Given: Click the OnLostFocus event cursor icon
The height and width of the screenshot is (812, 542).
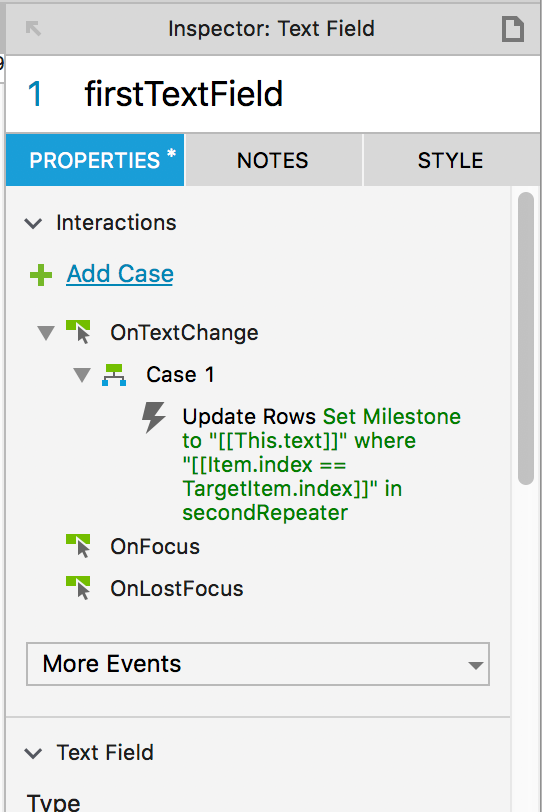Looking at the screenshot, I should [79, 588].
